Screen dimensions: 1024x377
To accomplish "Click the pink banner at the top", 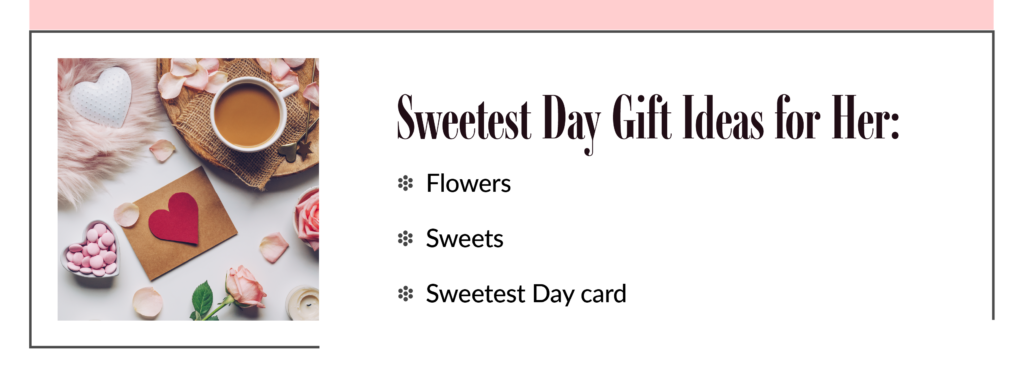I will tap(511, 14).
